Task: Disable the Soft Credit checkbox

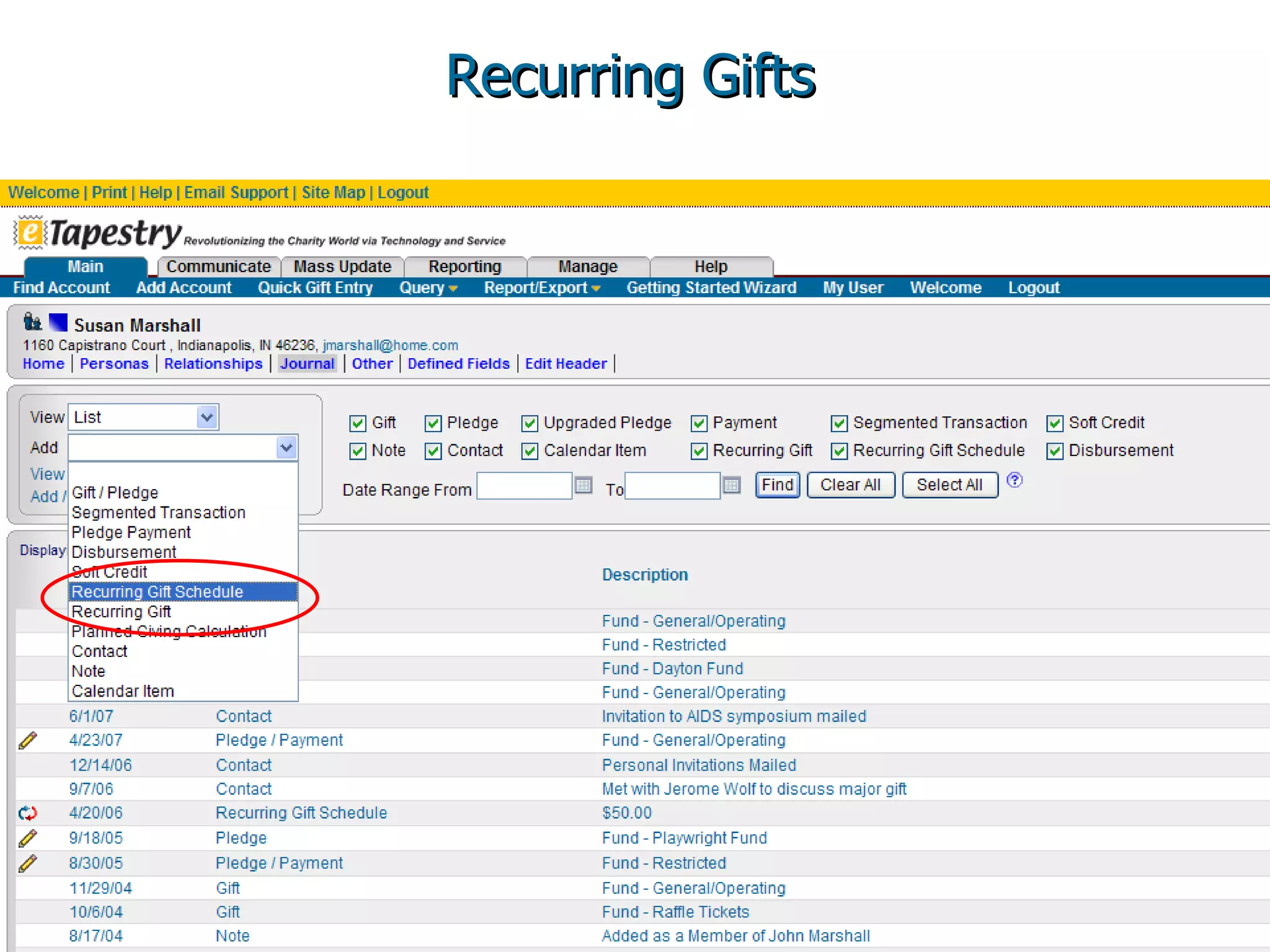Action: point(1054,423)
